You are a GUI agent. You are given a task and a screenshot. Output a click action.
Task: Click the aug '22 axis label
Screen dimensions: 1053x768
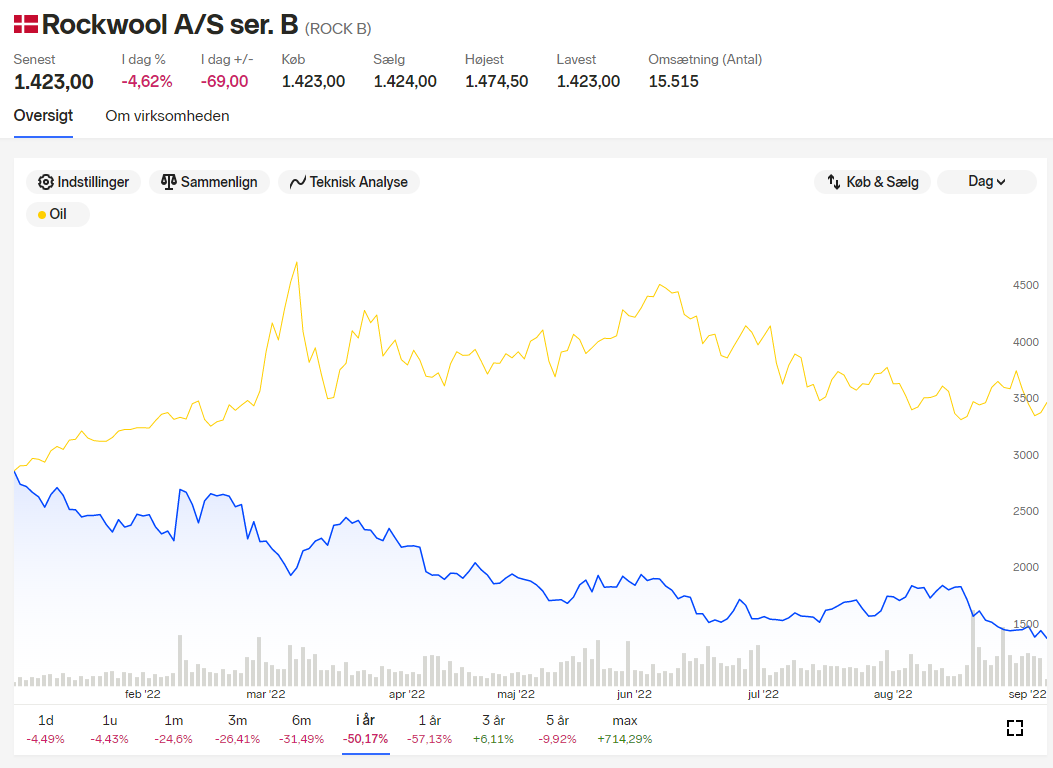tap(892, 694)
